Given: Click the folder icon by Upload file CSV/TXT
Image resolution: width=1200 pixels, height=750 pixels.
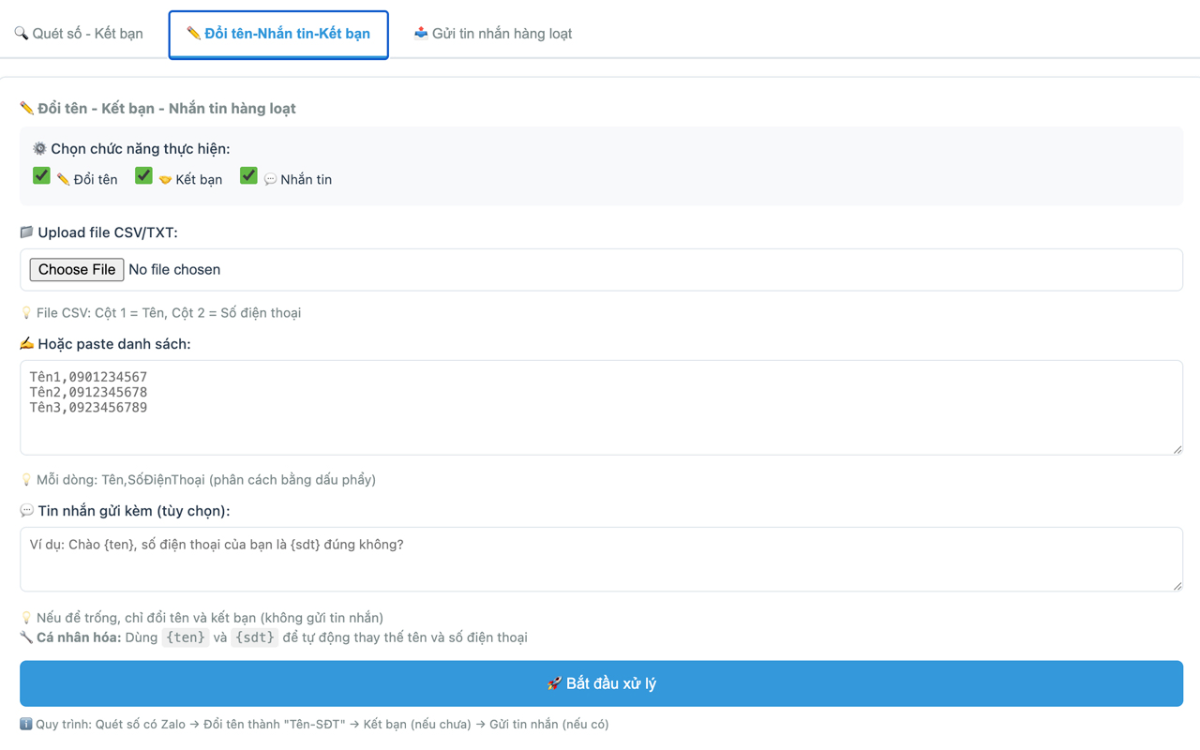Looking at the screenshot, I should (x=27, y=233).
